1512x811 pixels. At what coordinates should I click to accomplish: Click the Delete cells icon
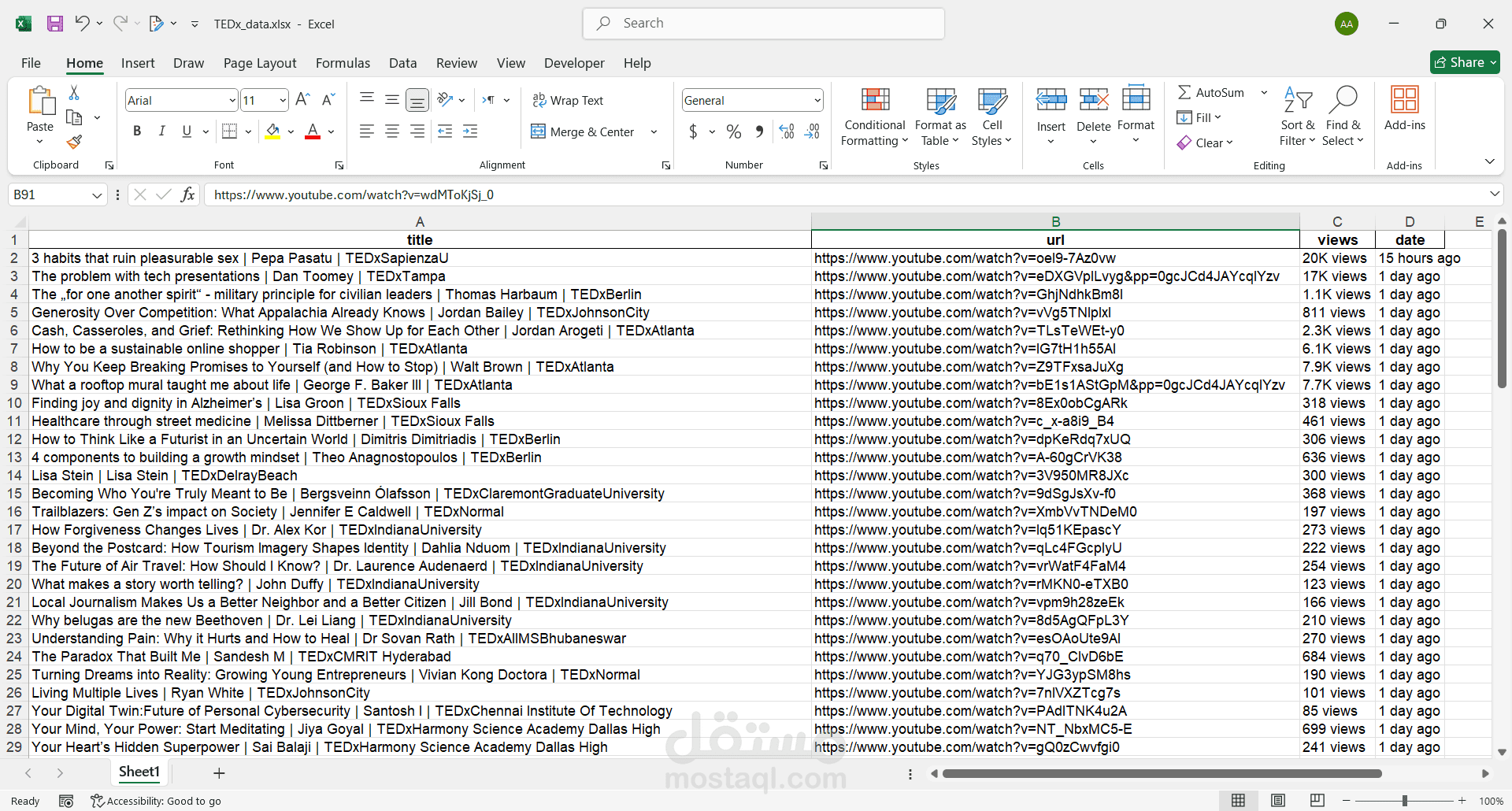pyautogui.click(x=1094, y=100)
